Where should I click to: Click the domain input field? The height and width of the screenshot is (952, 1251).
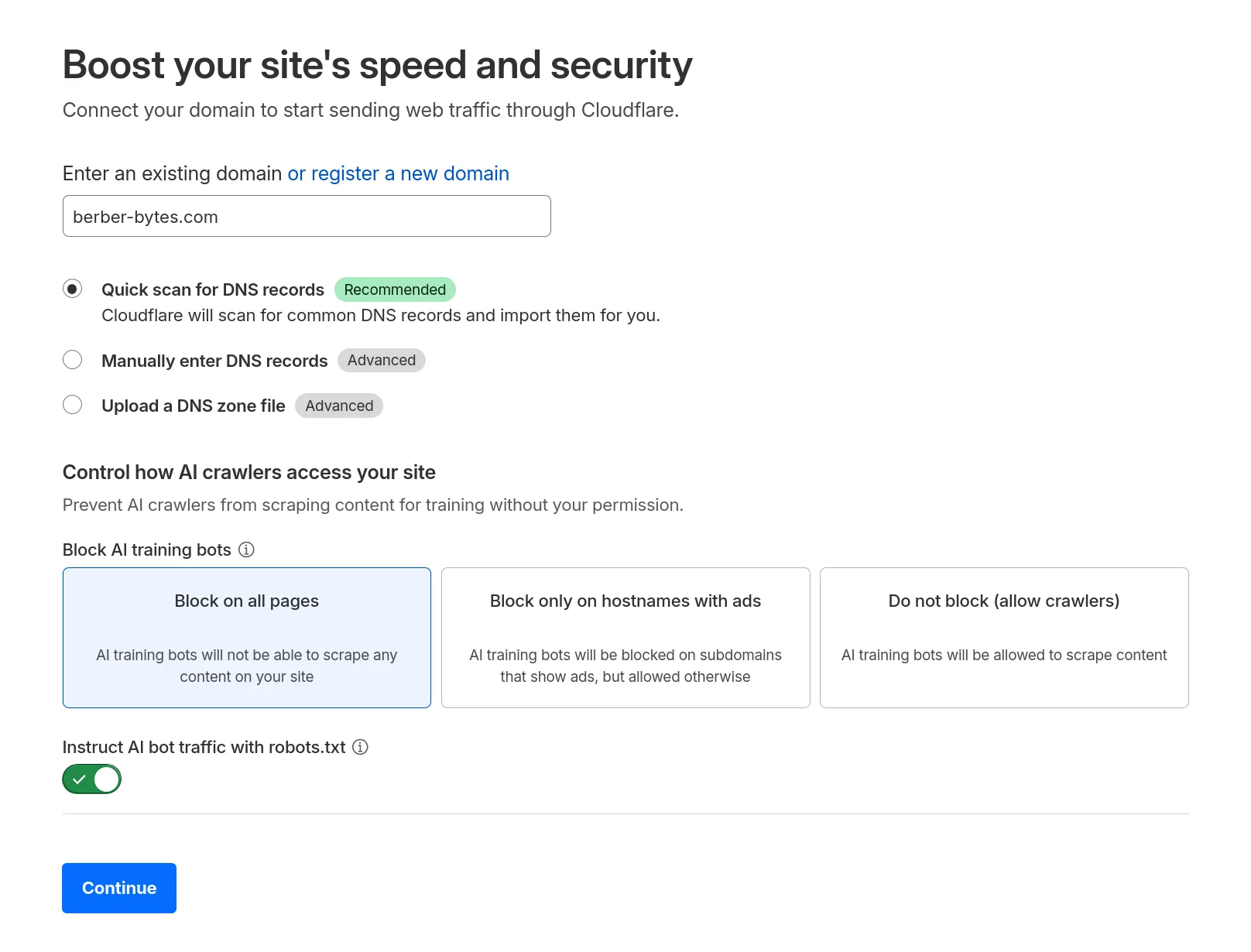pos(307,216)
